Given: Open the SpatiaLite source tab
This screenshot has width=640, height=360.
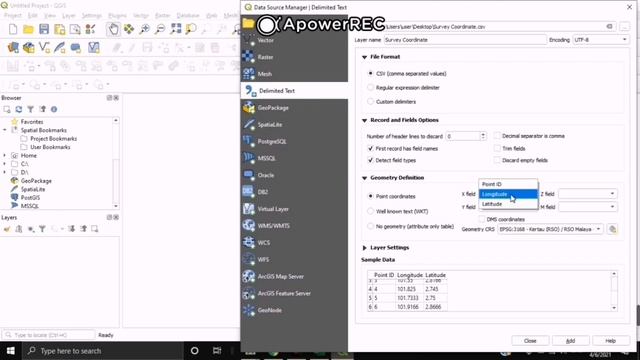Looking at the screenshot, I should (294, 124).
